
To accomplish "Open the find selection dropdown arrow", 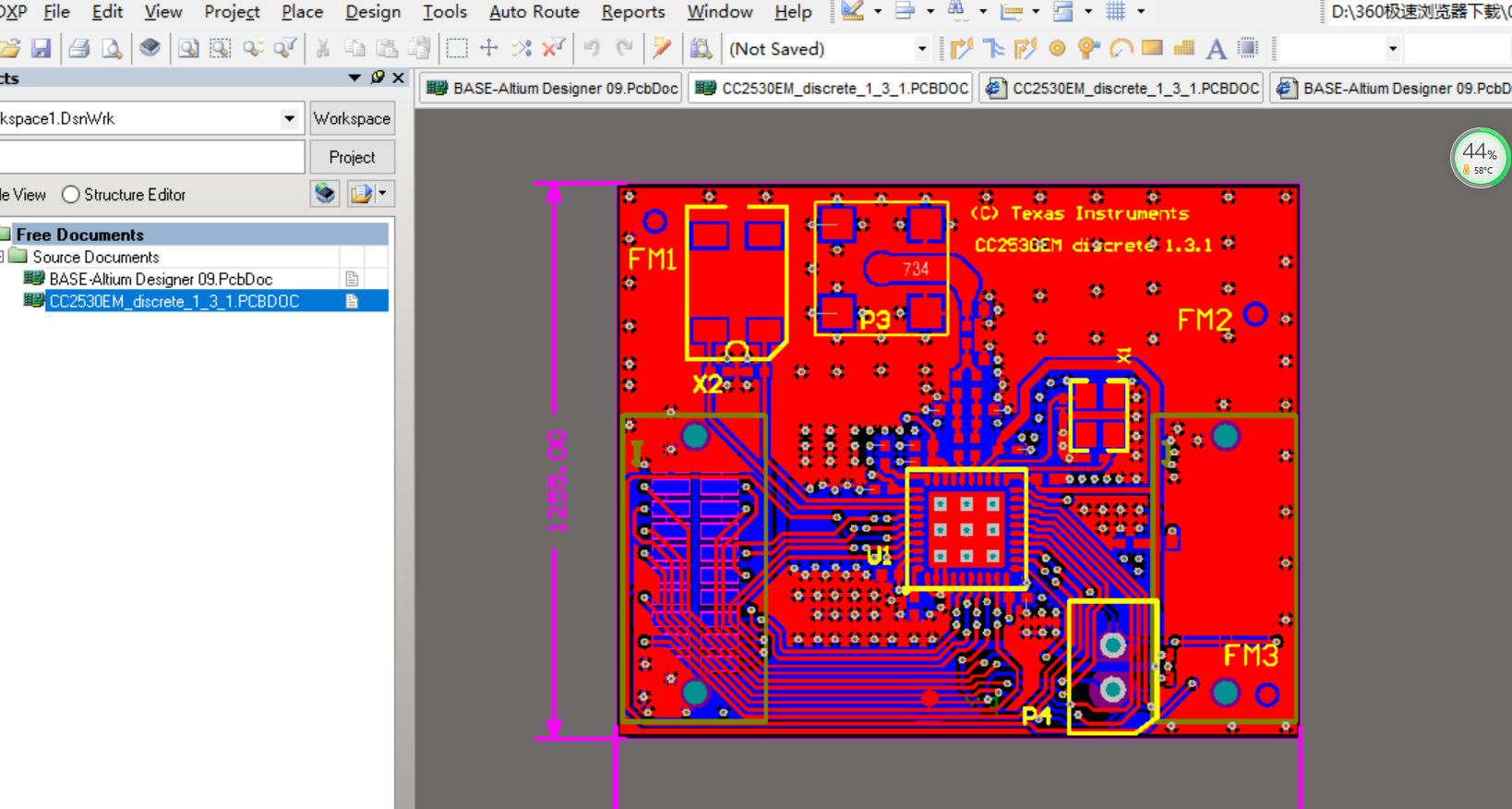I will point(982,12).
